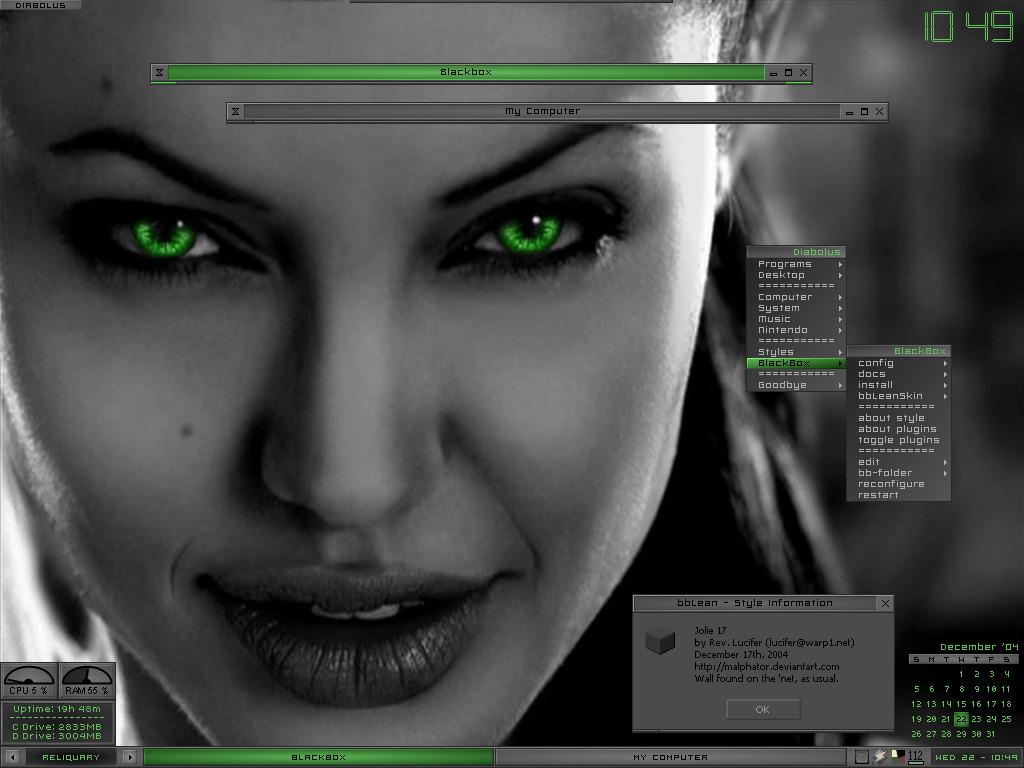
Task: Open the config submenu in BlackBox menu
Action: [899, 363]
